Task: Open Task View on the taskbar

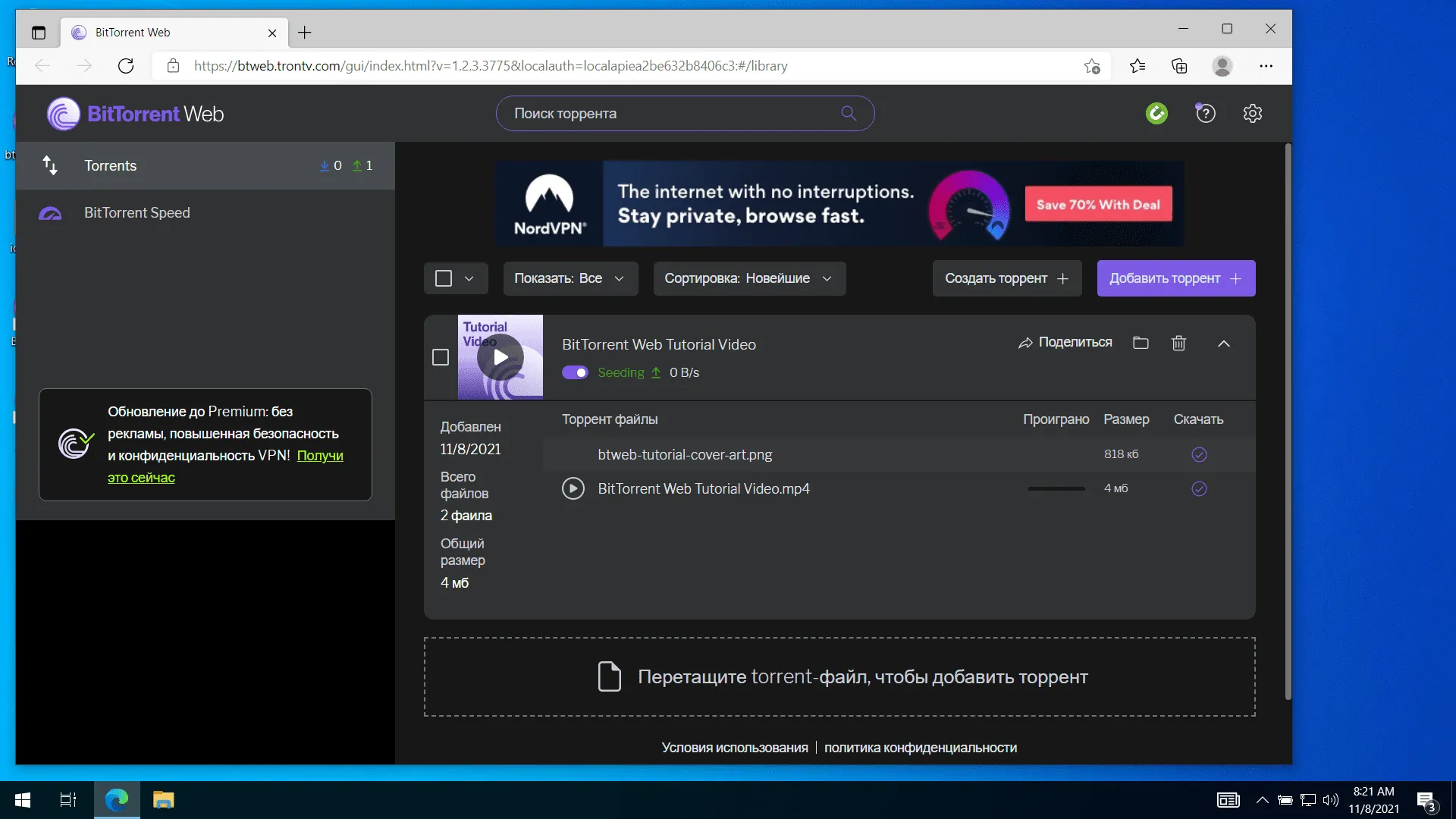Action: (x=68, y=799)
